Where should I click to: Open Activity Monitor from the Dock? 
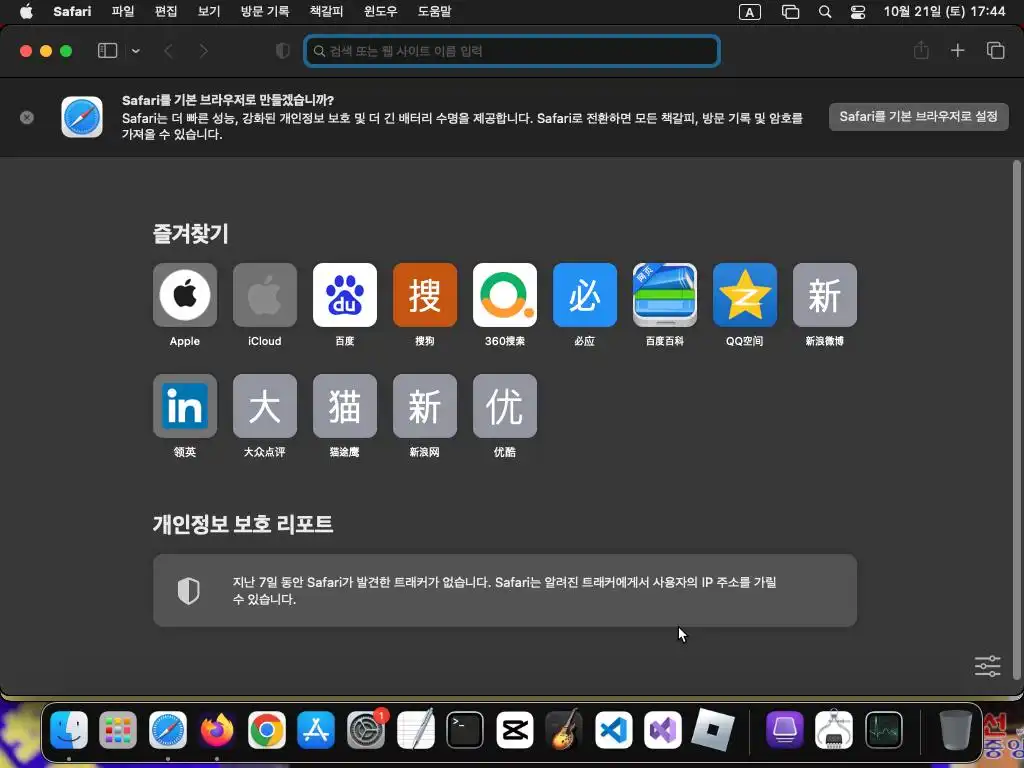(x=884, y=729)
